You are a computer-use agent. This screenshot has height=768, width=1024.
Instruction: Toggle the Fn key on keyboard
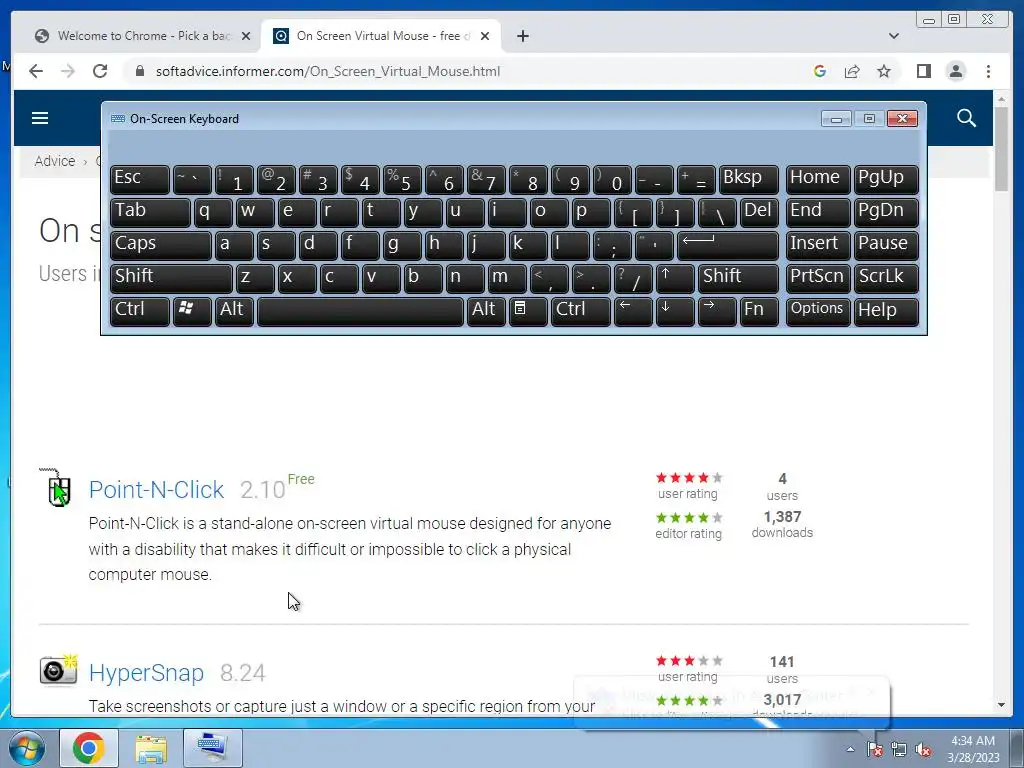(x=759, y=310)
